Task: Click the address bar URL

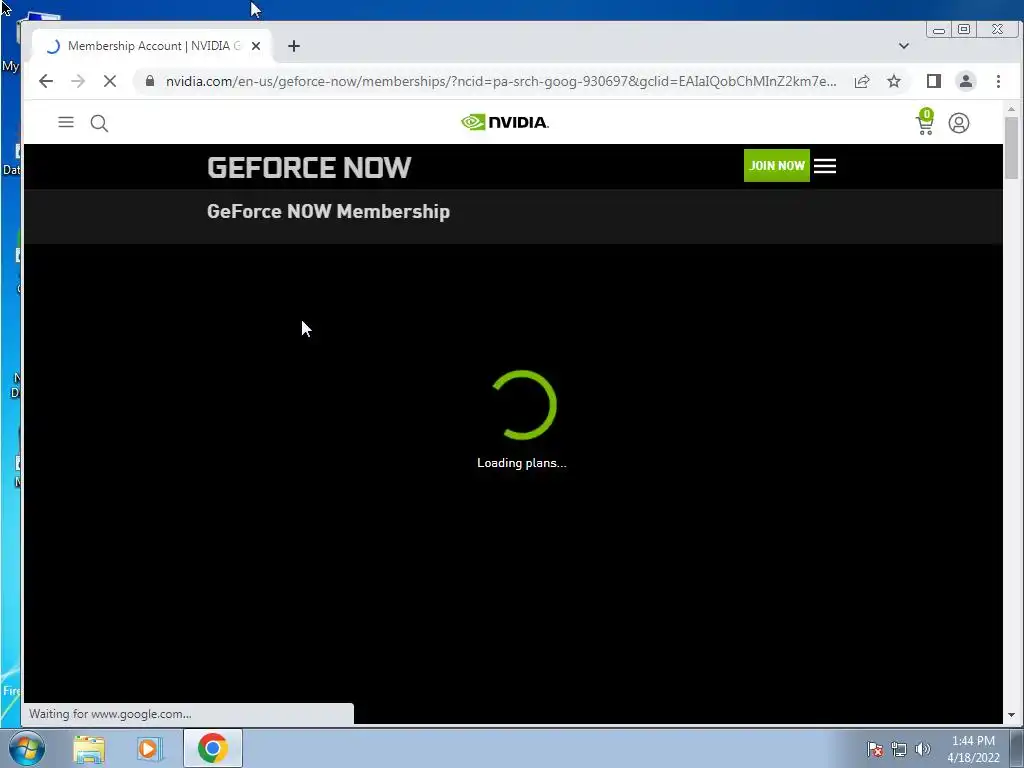Action: (500, 81)
